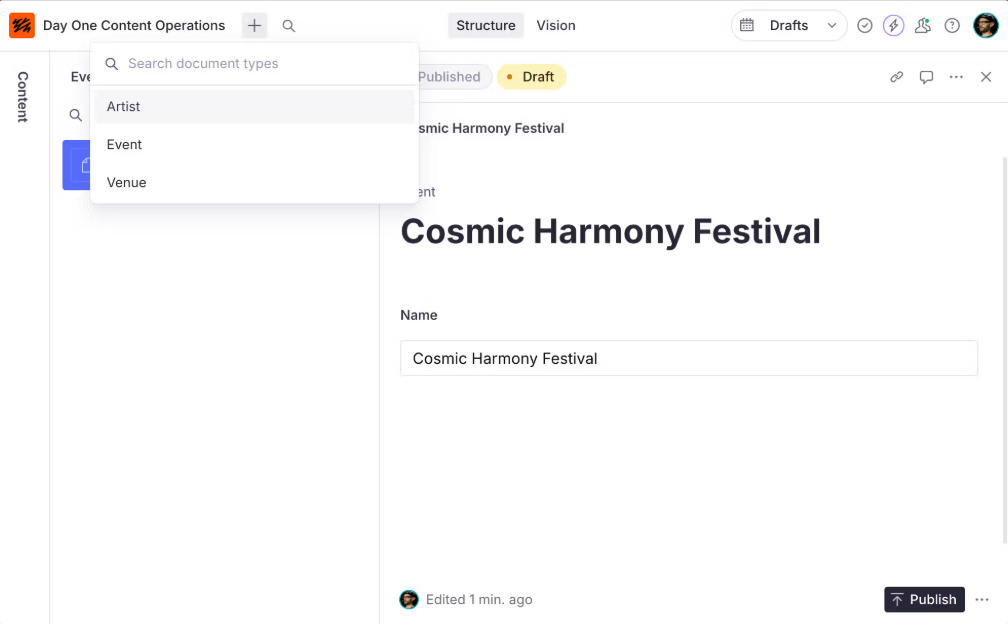
Task: Click the orange Sanity workspace logo
Action: (22, 26)
